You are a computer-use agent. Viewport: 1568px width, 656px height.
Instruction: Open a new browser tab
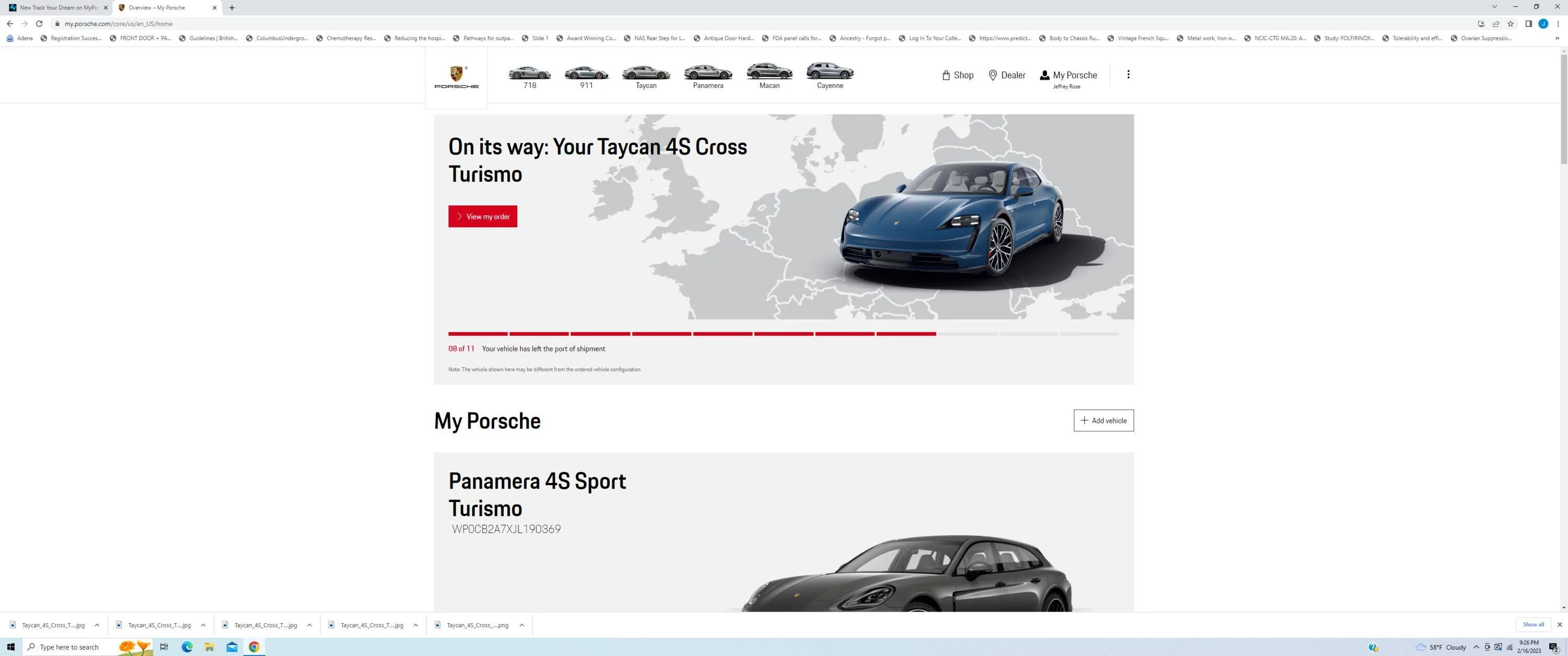232,8
